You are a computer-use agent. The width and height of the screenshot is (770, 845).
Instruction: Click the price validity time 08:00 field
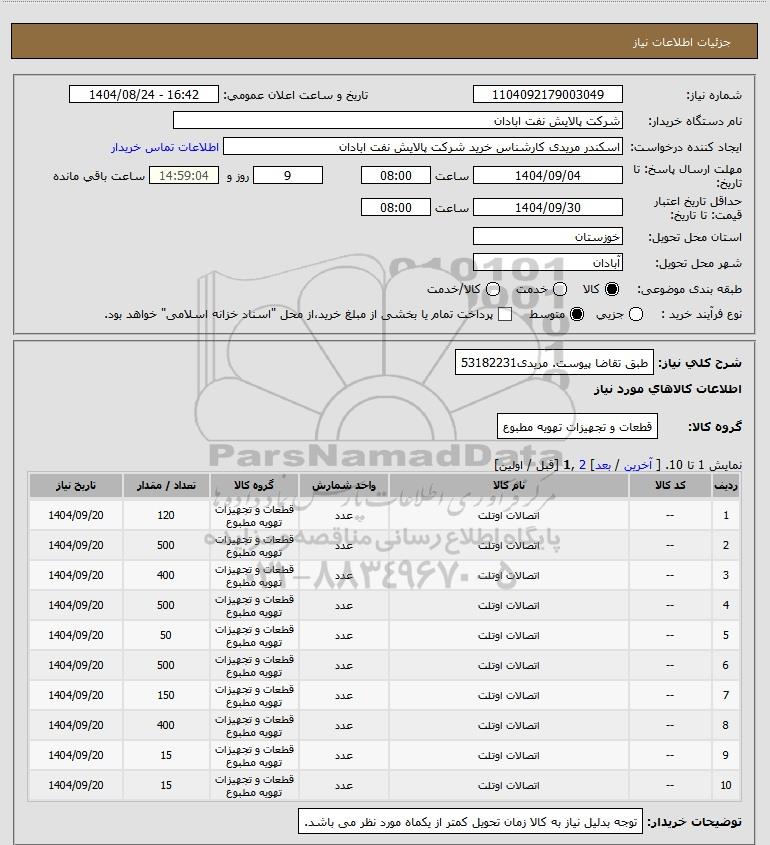396,207
